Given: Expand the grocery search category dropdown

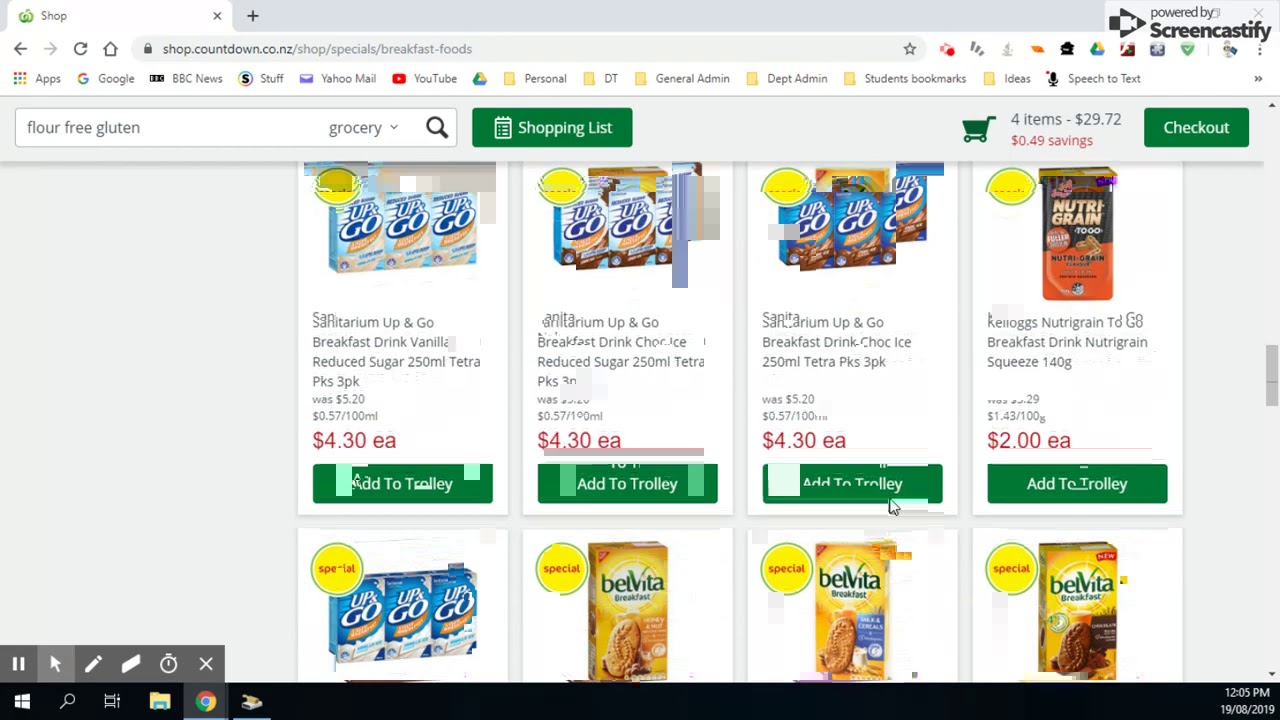Looking at the screenshot, I should click(364, 127).
